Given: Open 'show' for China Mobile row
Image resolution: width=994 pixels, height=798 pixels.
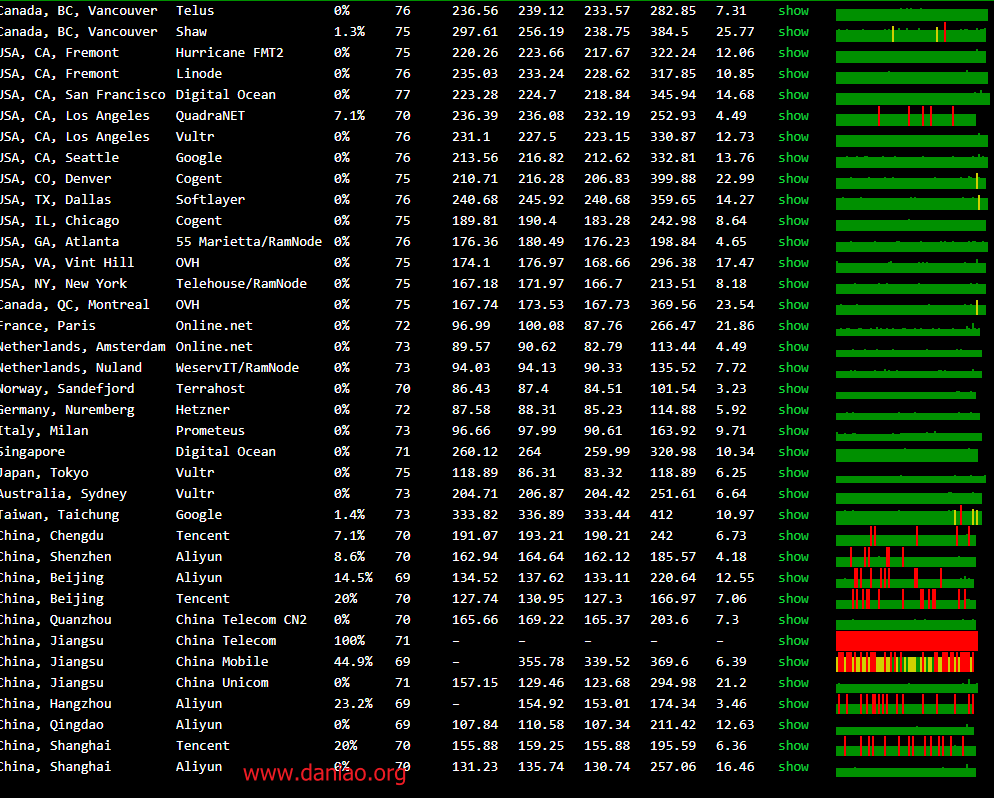Looking at the screenshot, I should click(793, 661).
